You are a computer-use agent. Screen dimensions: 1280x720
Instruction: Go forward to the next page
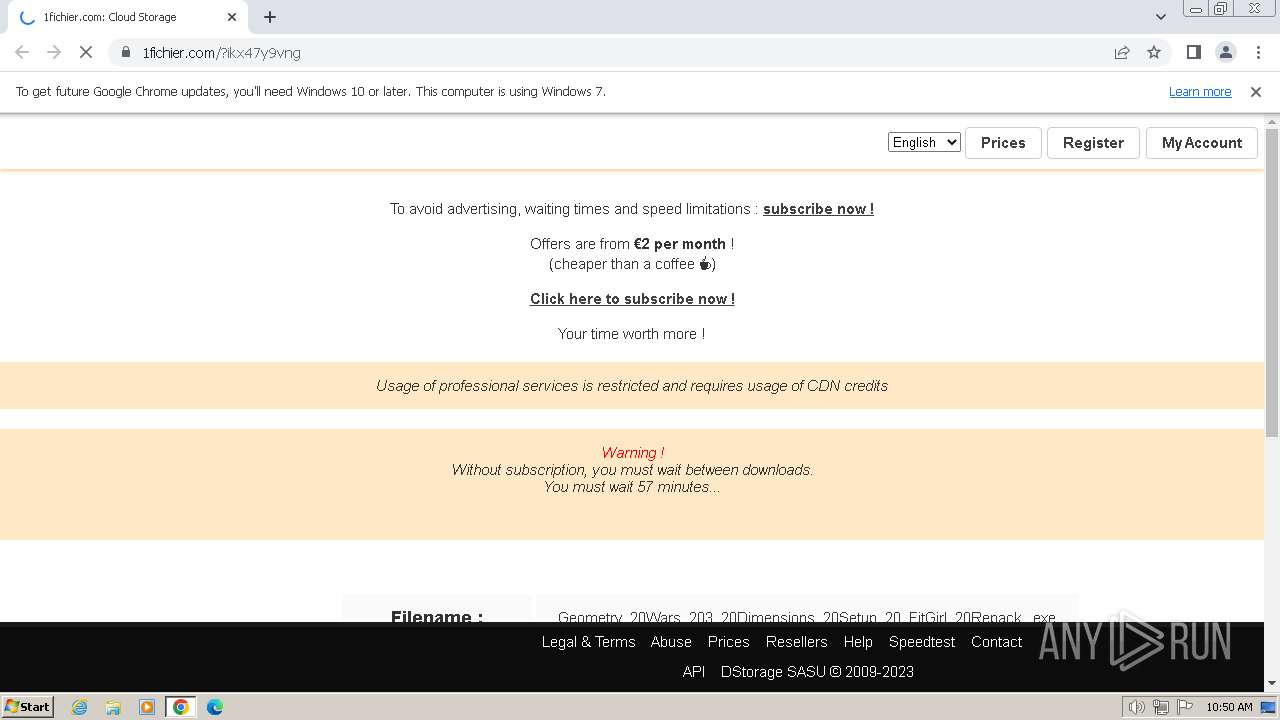pyautogui.click(x=54, y=52)
